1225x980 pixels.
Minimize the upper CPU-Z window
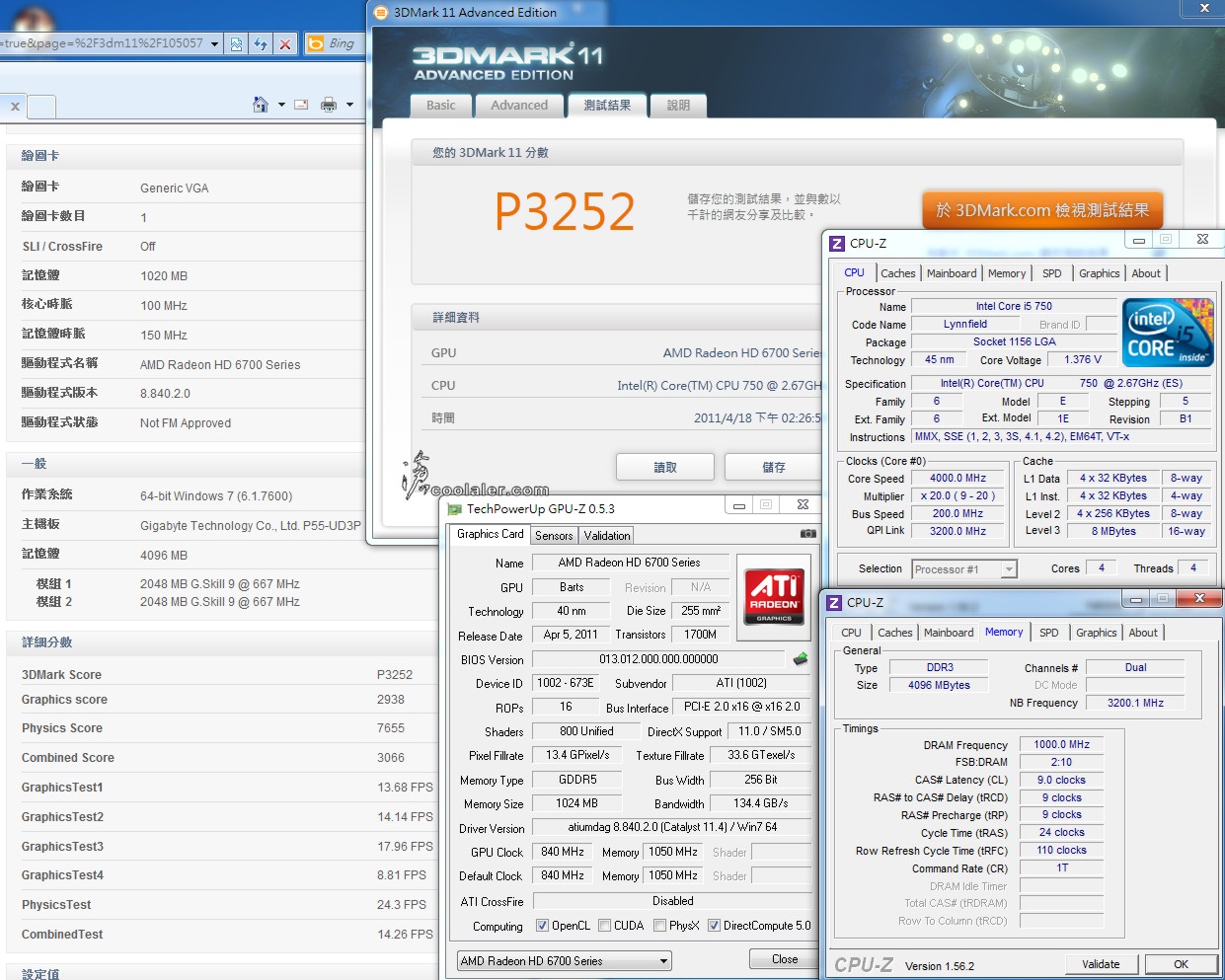(x=1138, y=240)
